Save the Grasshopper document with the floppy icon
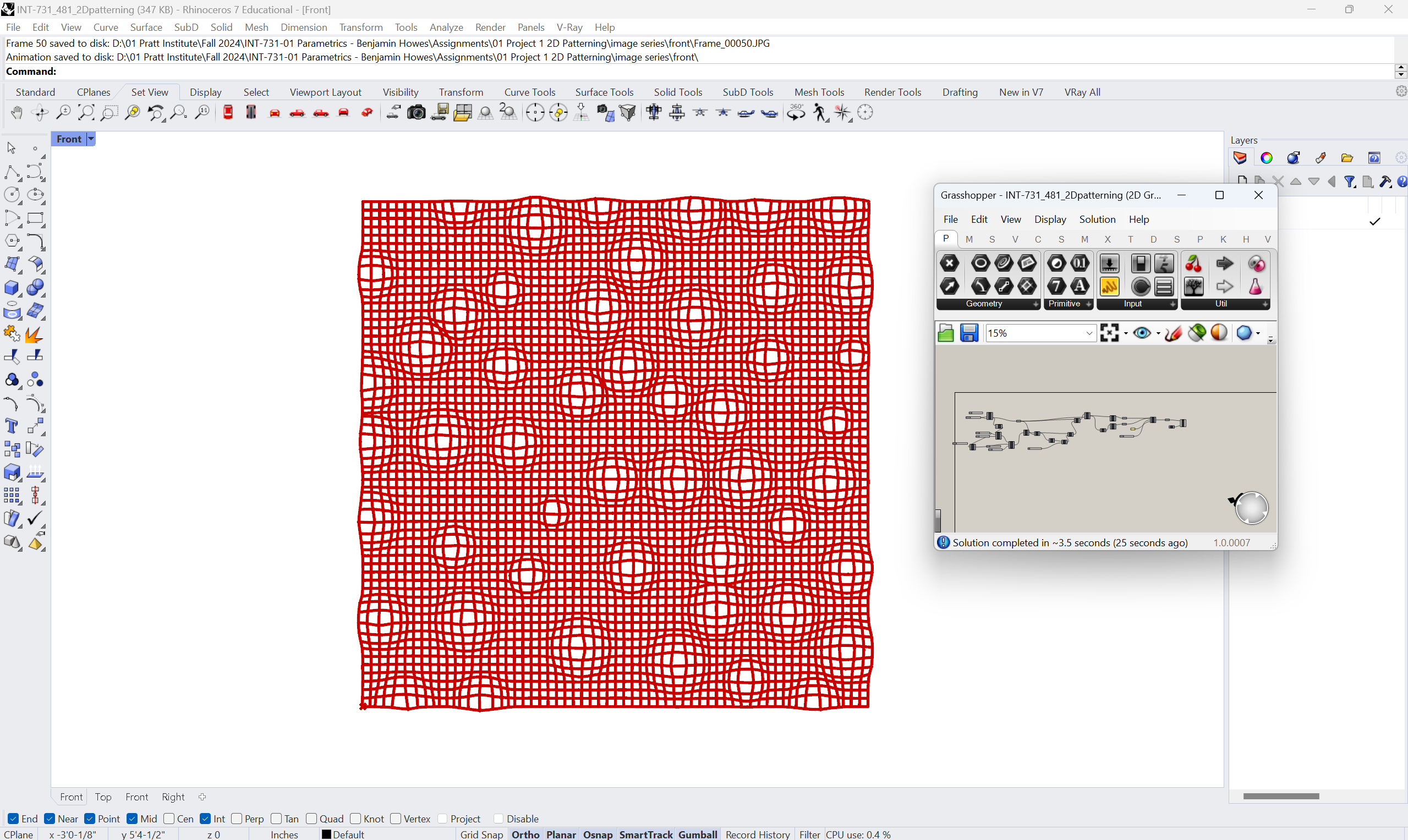This screenshot has width=1408, height=840. pos(969,333)
